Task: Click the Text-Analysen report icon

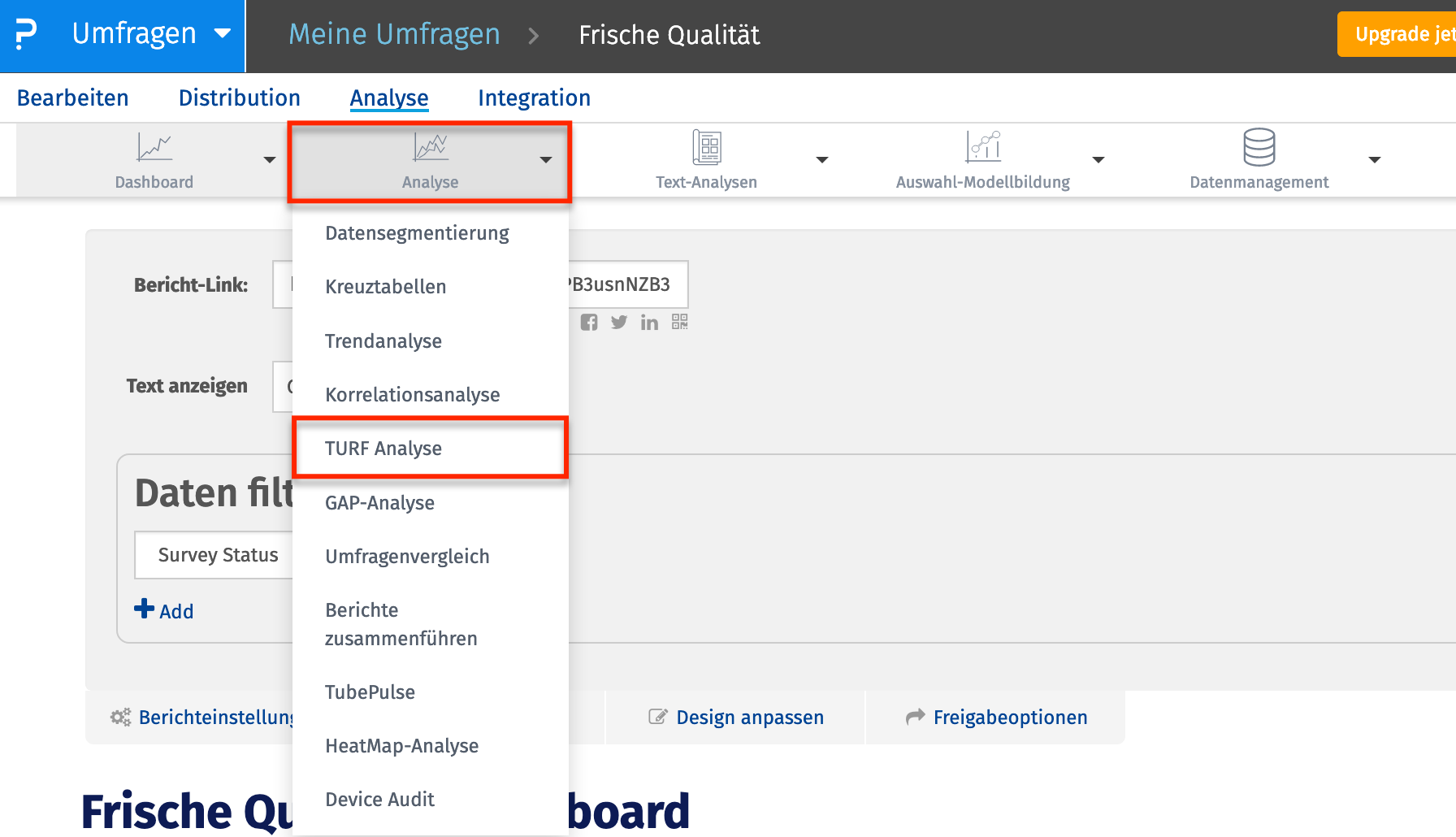Action: pos(706,147)
